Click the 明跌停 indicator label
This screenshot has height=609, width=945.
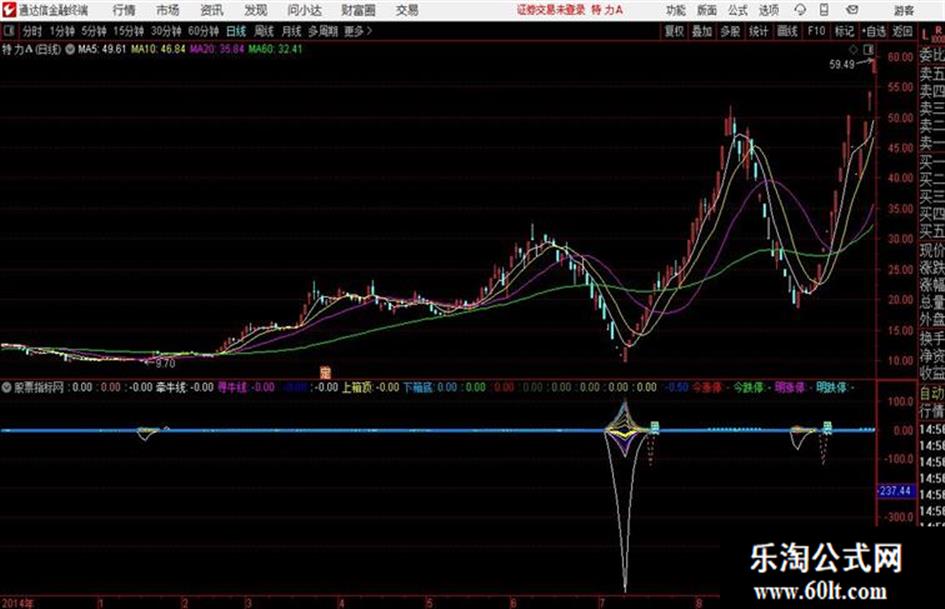coord(831,388)
